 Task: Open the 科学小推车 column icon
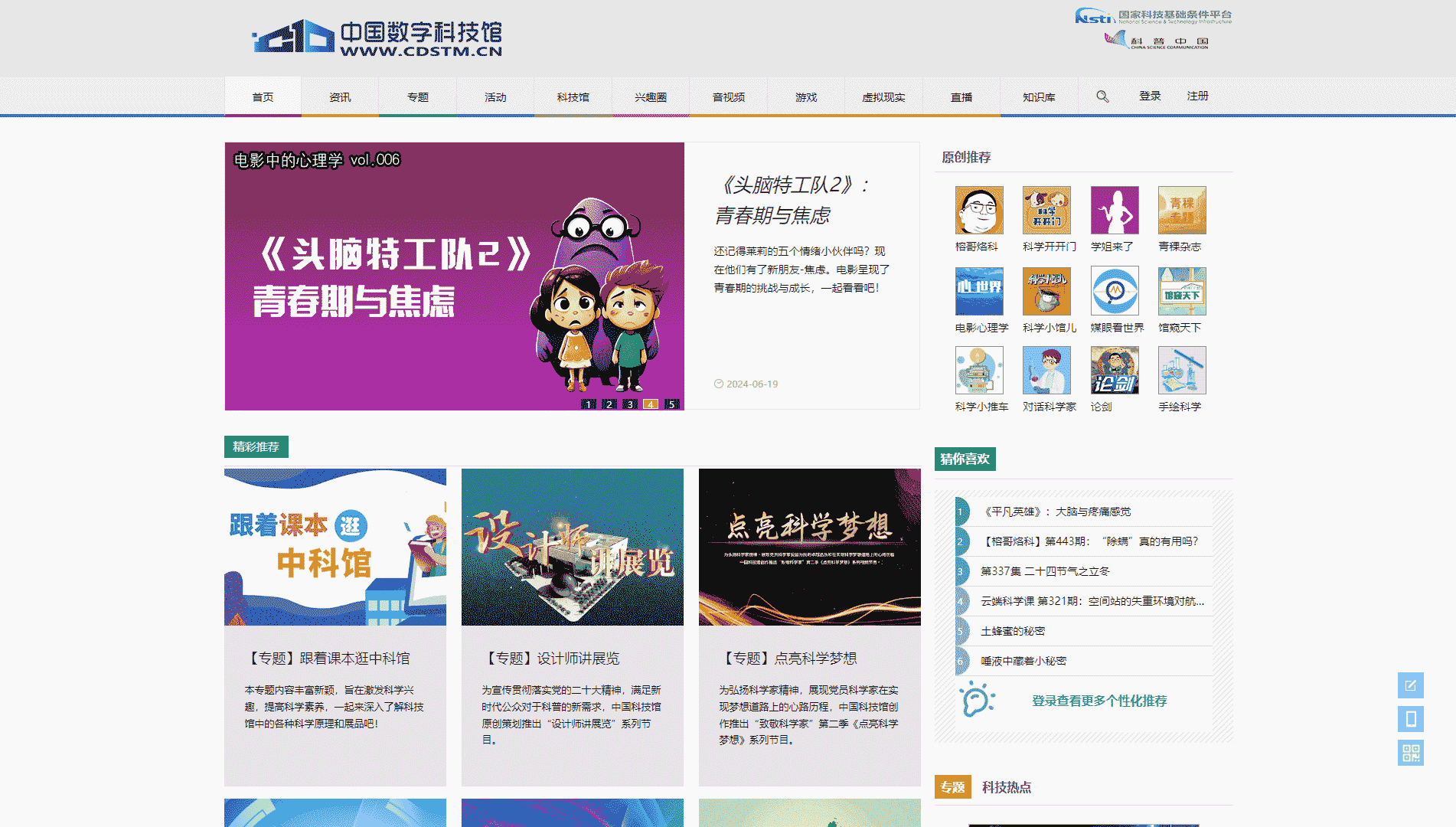click(979, 370)
